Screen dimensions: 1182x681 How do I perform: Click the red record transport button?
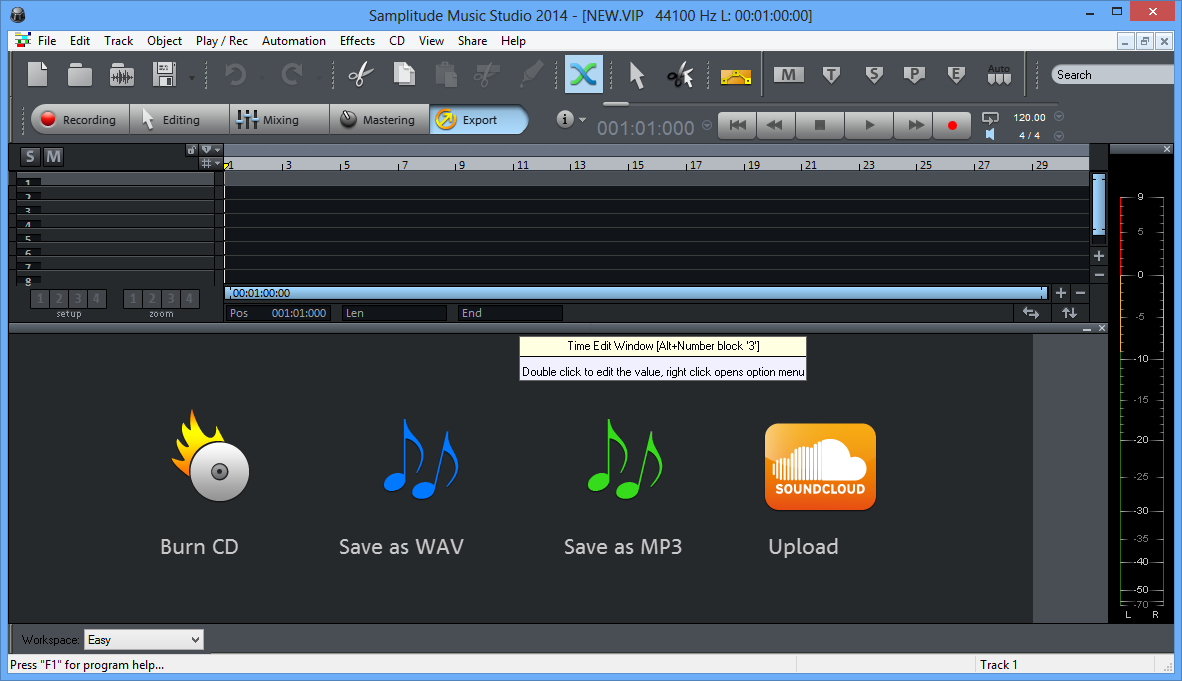point(952,125)
